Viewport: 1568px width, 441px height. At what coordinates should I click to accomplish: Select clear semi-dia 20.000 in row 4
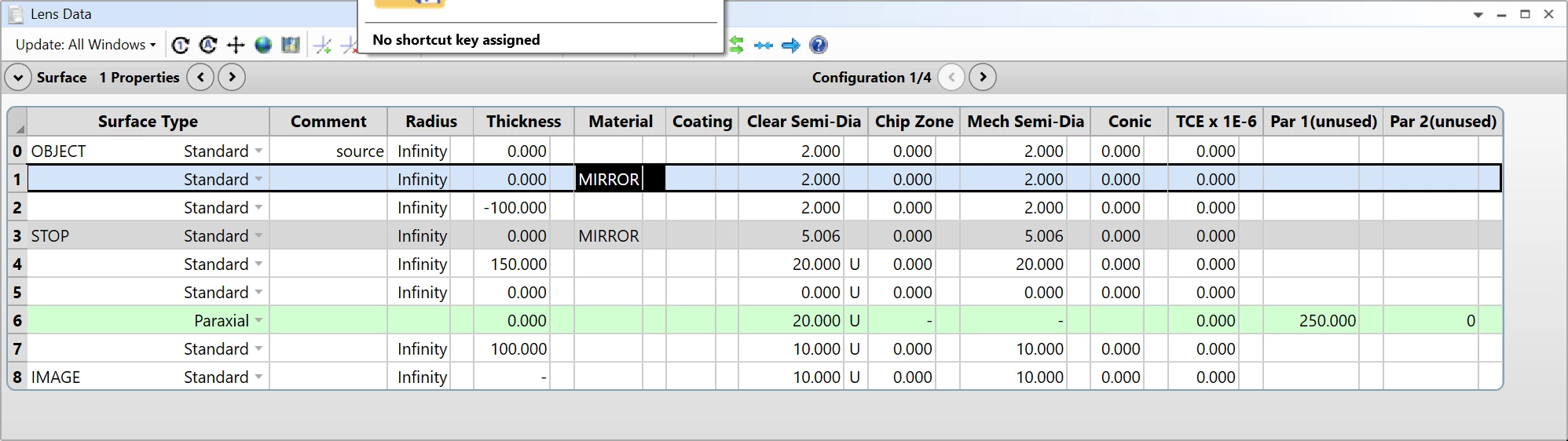[790, 264]
